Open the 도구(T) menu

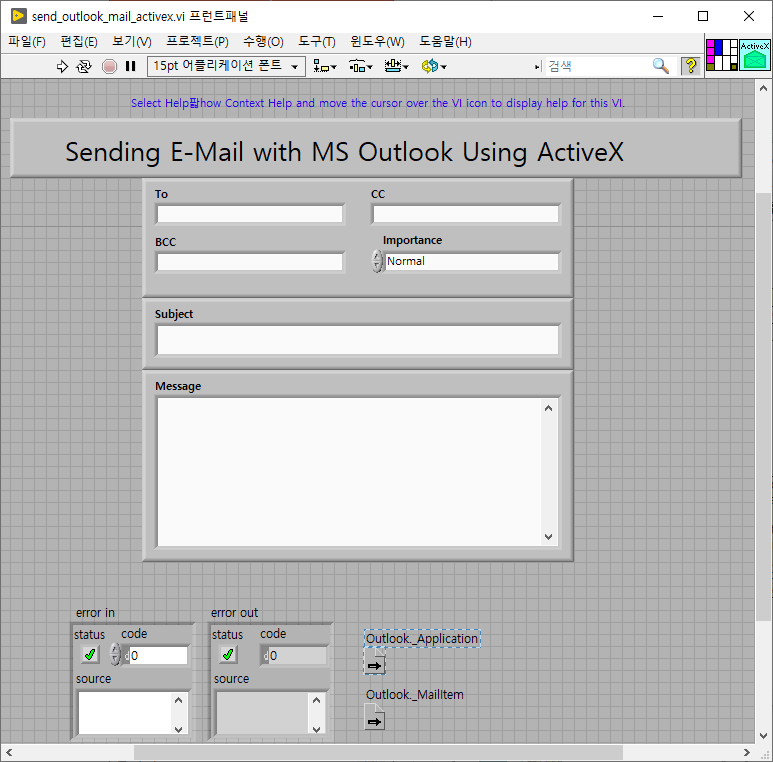[316, 41]
